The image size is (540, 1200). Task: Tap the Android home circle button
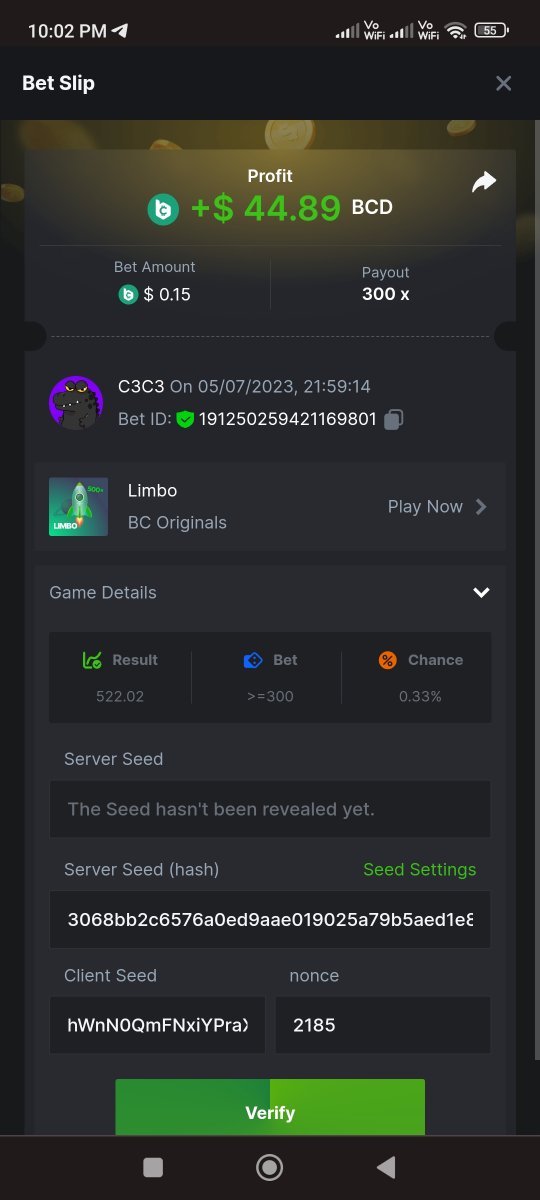coord(269,1167)
